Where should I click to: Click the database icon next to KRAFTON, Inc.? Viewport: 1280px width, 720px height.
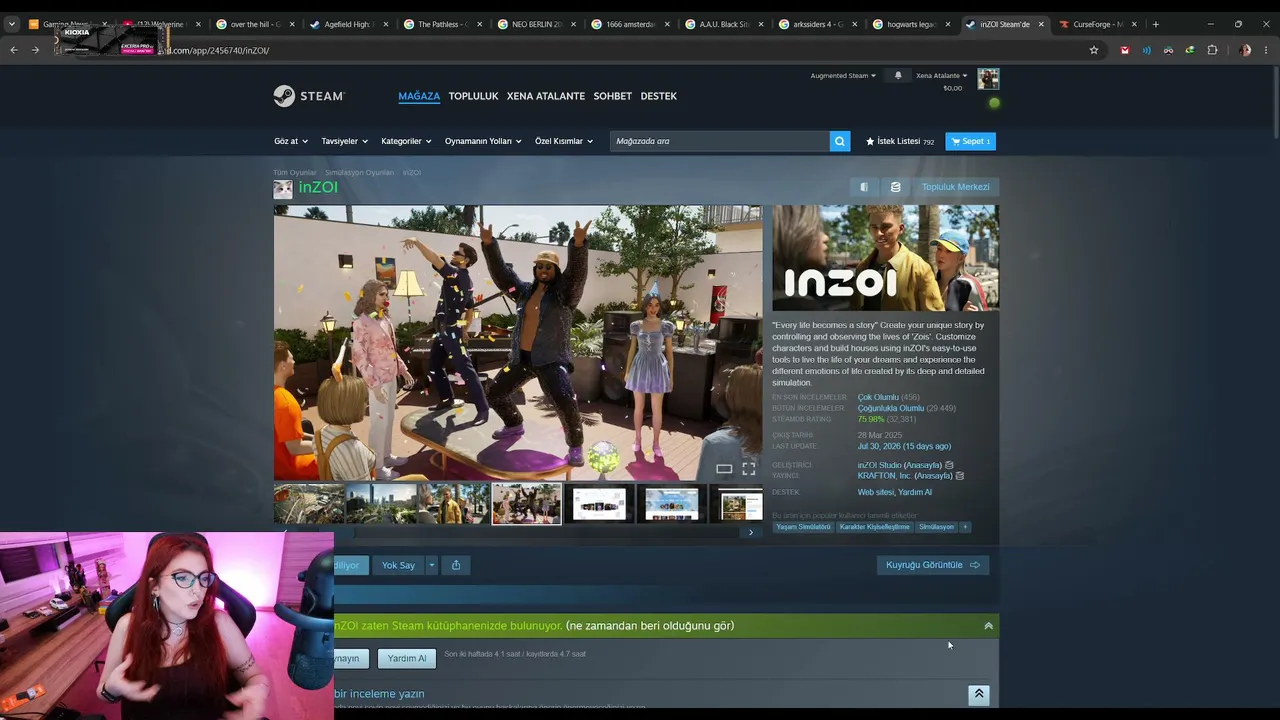[x=959, y=476]
